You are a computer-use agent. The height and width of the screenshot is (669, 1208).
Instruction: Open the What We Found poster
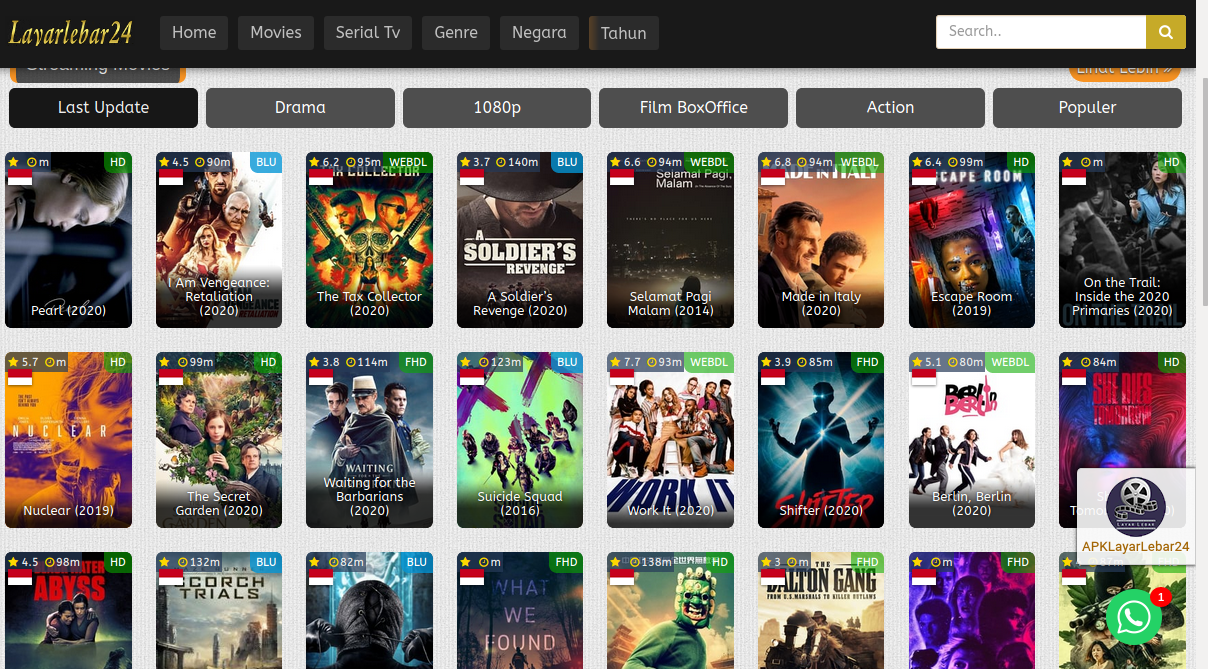520,610
